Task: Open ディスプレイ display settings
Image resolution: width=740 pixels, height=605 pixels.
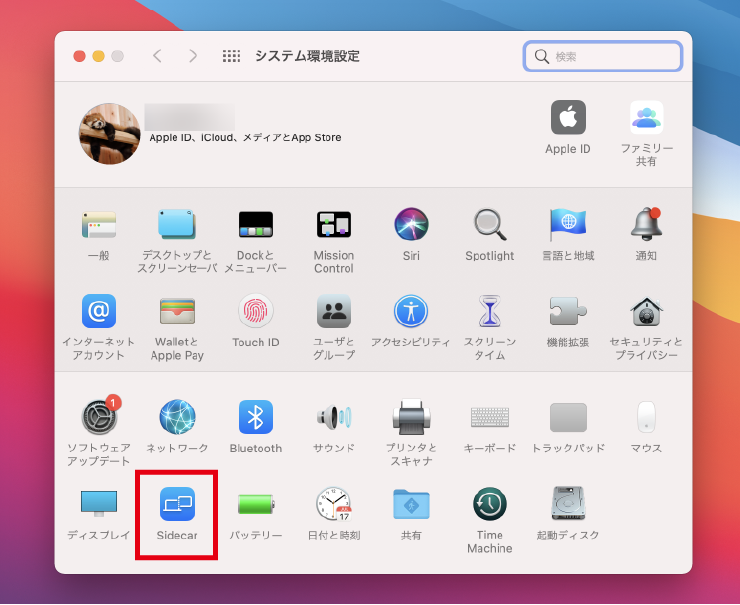Action: [99, 503]
